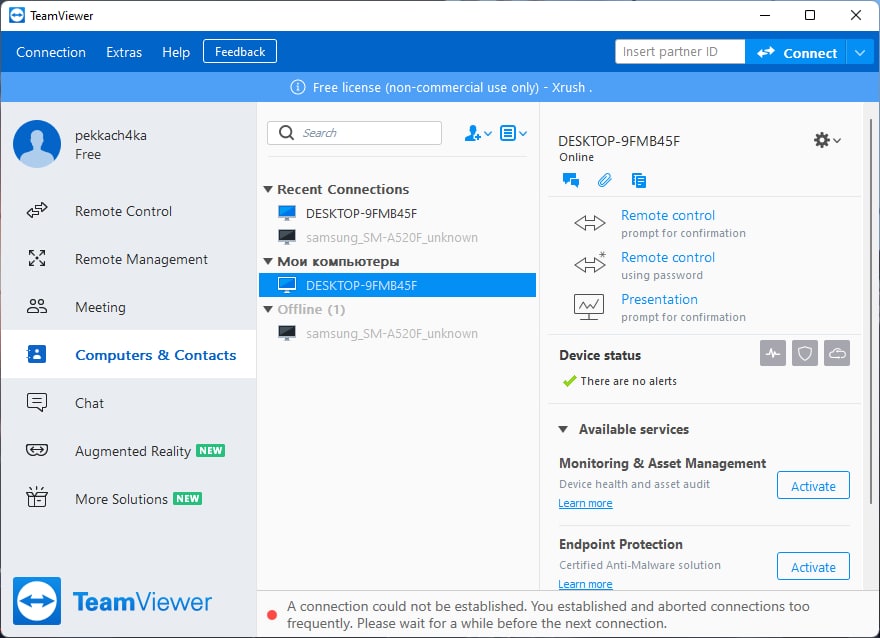This screenshot has height=638, width=880.
Task: Open the add contact dropdown icon
Action: pyautogui.click(x=478, y=133)
